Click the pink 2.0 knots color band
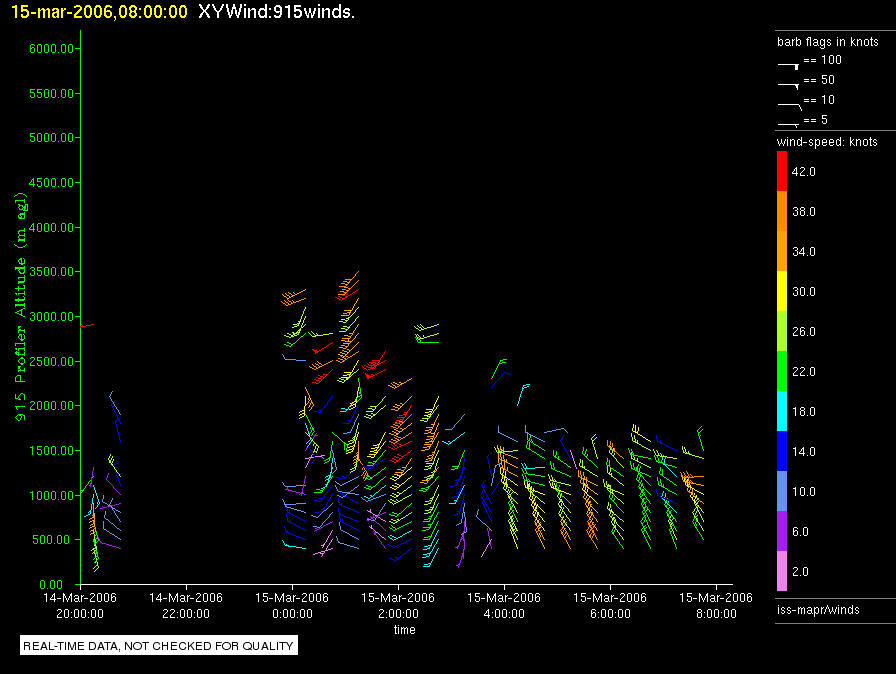Image resolution: width=896 pixels, height=674 pixels. click(x=782, y=571)
